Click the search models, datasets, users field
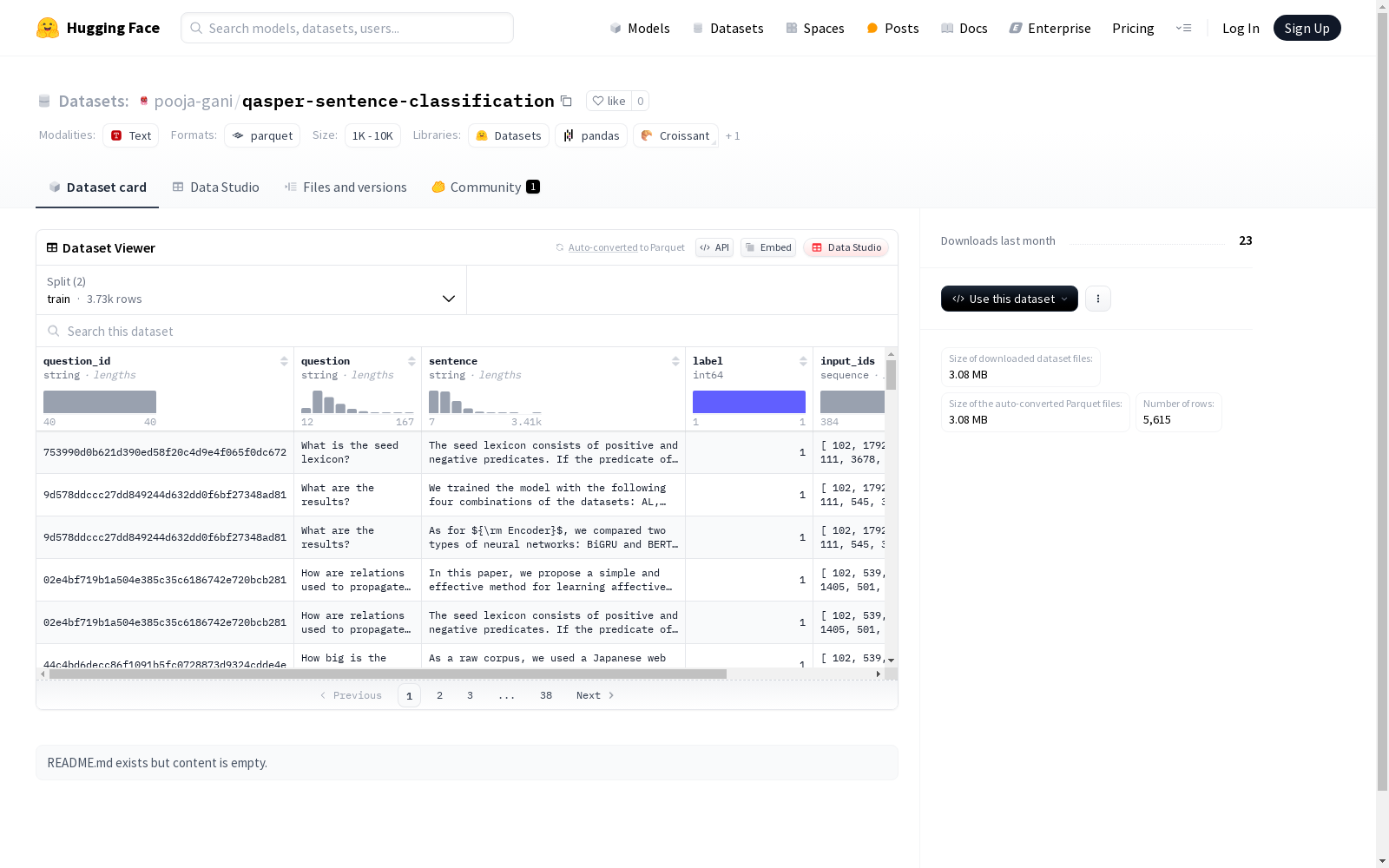This screenshot has width=1389, height=868. tap(347, 28)
